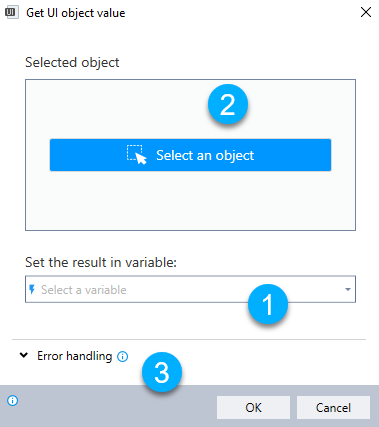Open the variable dropdown arrow
Viewport: 379px width, 427px height.
(x=348, y=289)
